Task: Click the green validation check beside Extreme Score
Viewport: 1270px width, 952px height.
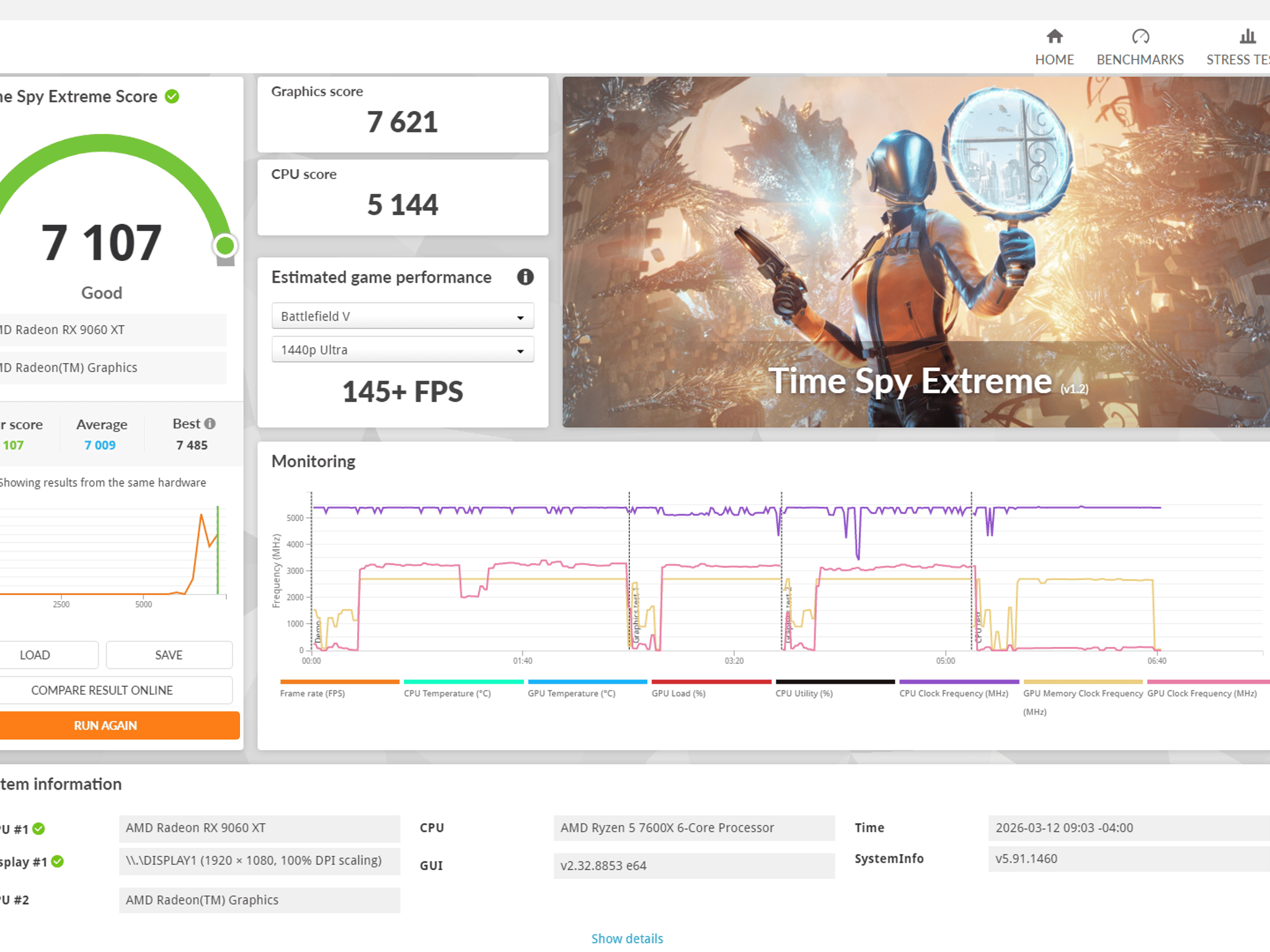Action: (172, 97)
